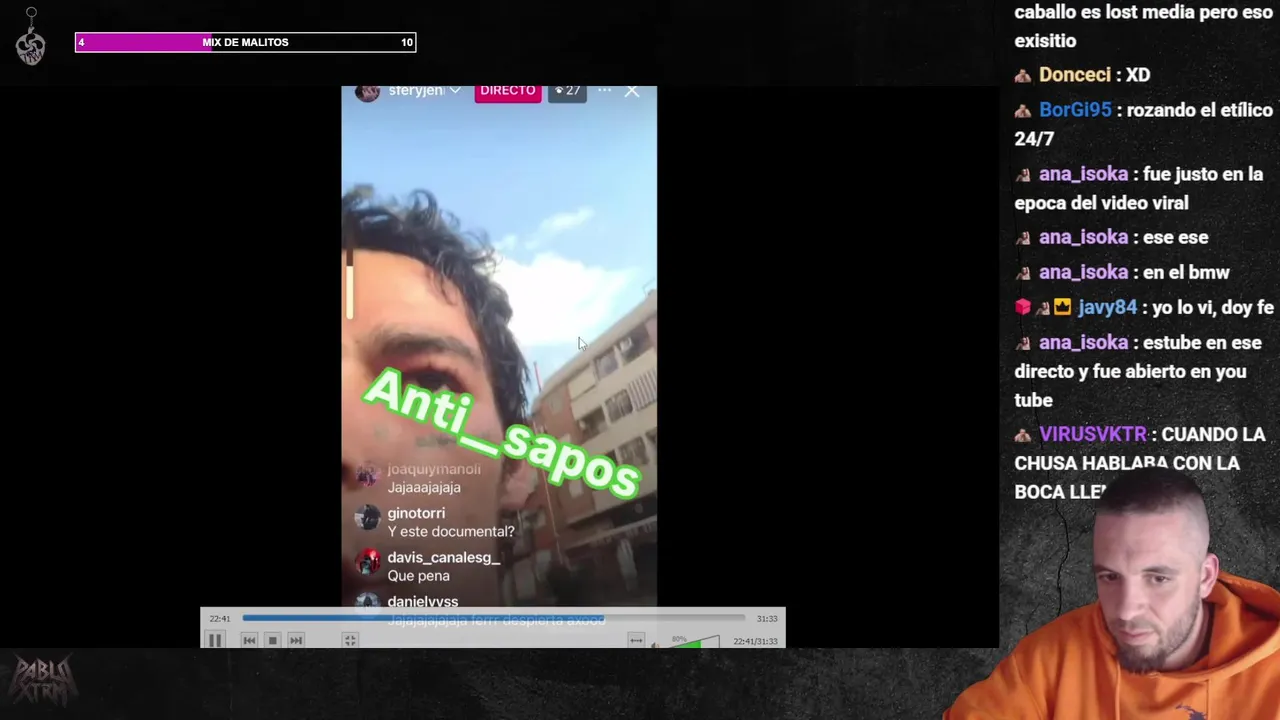Click ana_isoka on 'en el bmw' message
The width and height of the screenshot is (1280, 720).
point(1083,273)
